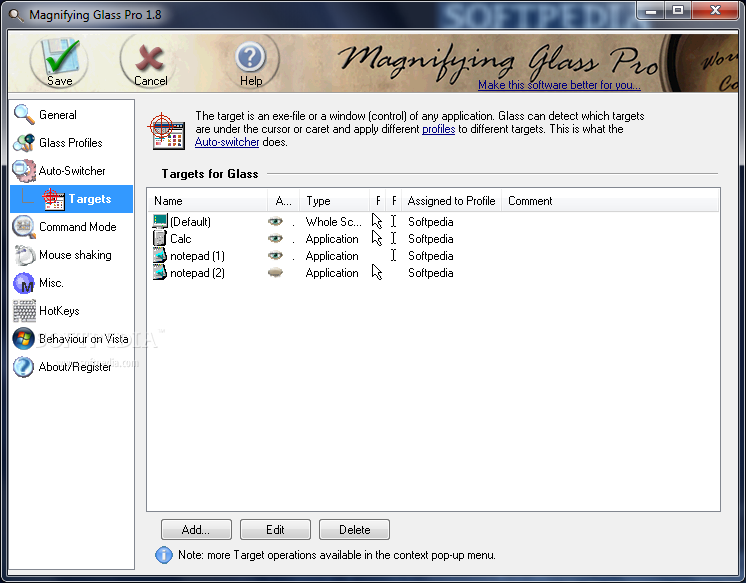Image resolution: width=746 pixels, height=583 pixels.
Task: Click caret icon in notepad (1) row
Action: (x=393, y=256)
